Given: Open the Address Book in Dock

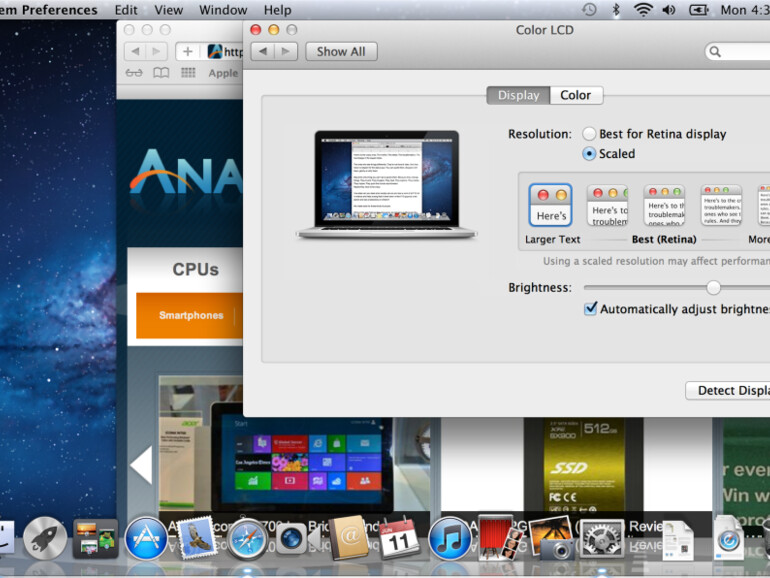Looking at the screenshot, I should [x=348, y=538].
